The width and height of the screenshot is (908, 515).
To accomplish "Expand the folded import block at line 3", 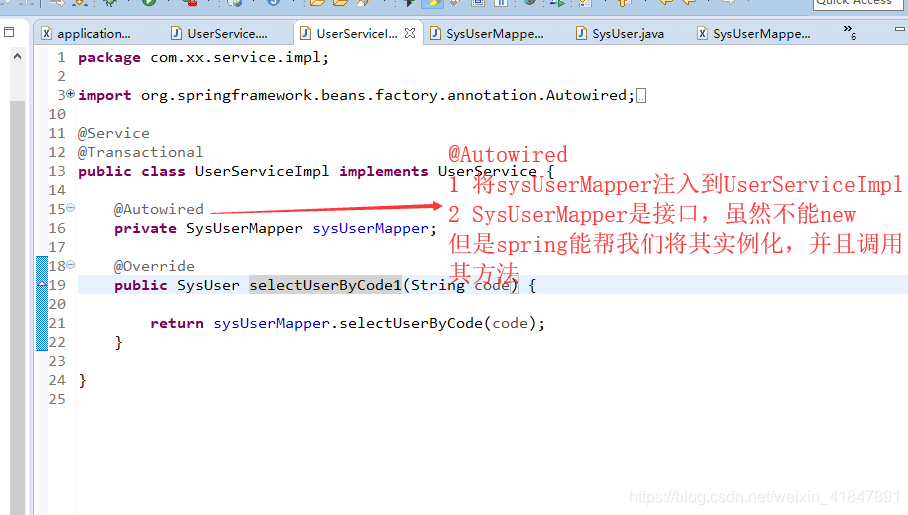I will coord(71,93).
